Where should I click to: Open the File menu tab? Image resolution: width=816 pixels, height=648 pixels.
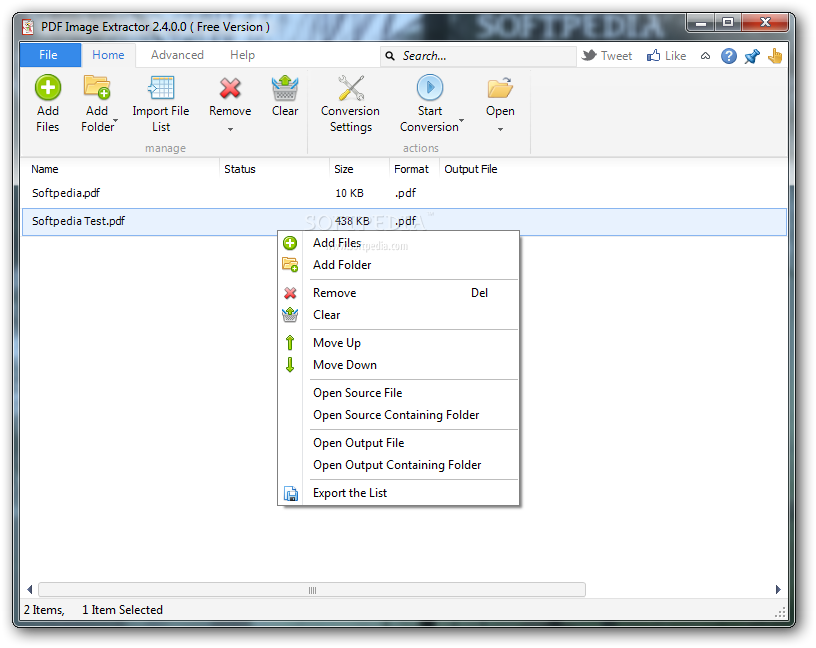50,55
